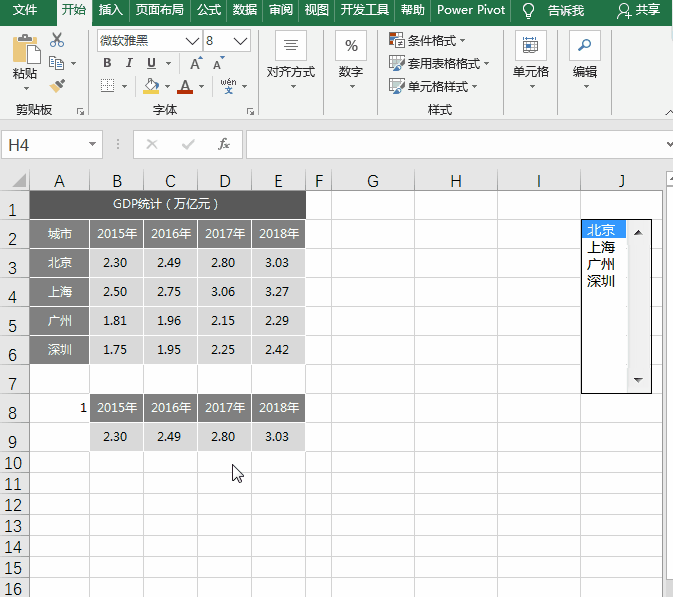Apply fill color bucket

(x=151, y=86)
